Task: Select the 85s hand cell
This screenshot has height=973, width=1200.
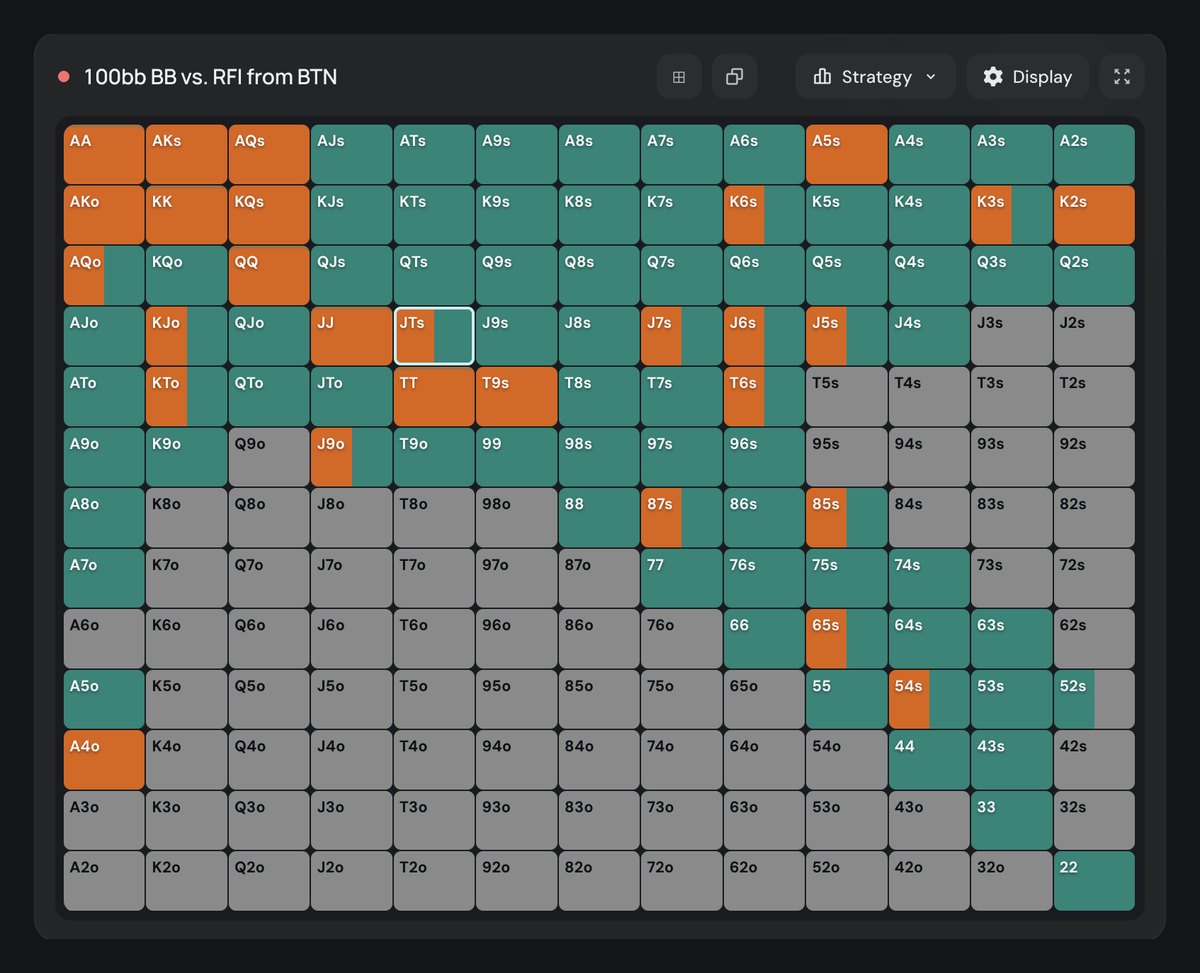Action: pos(847,518)
